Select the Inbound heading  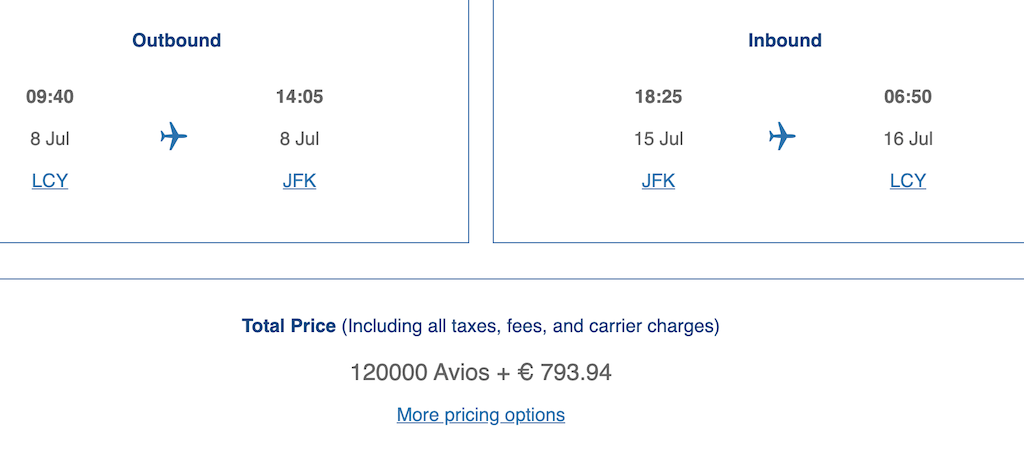pos(785,41)
